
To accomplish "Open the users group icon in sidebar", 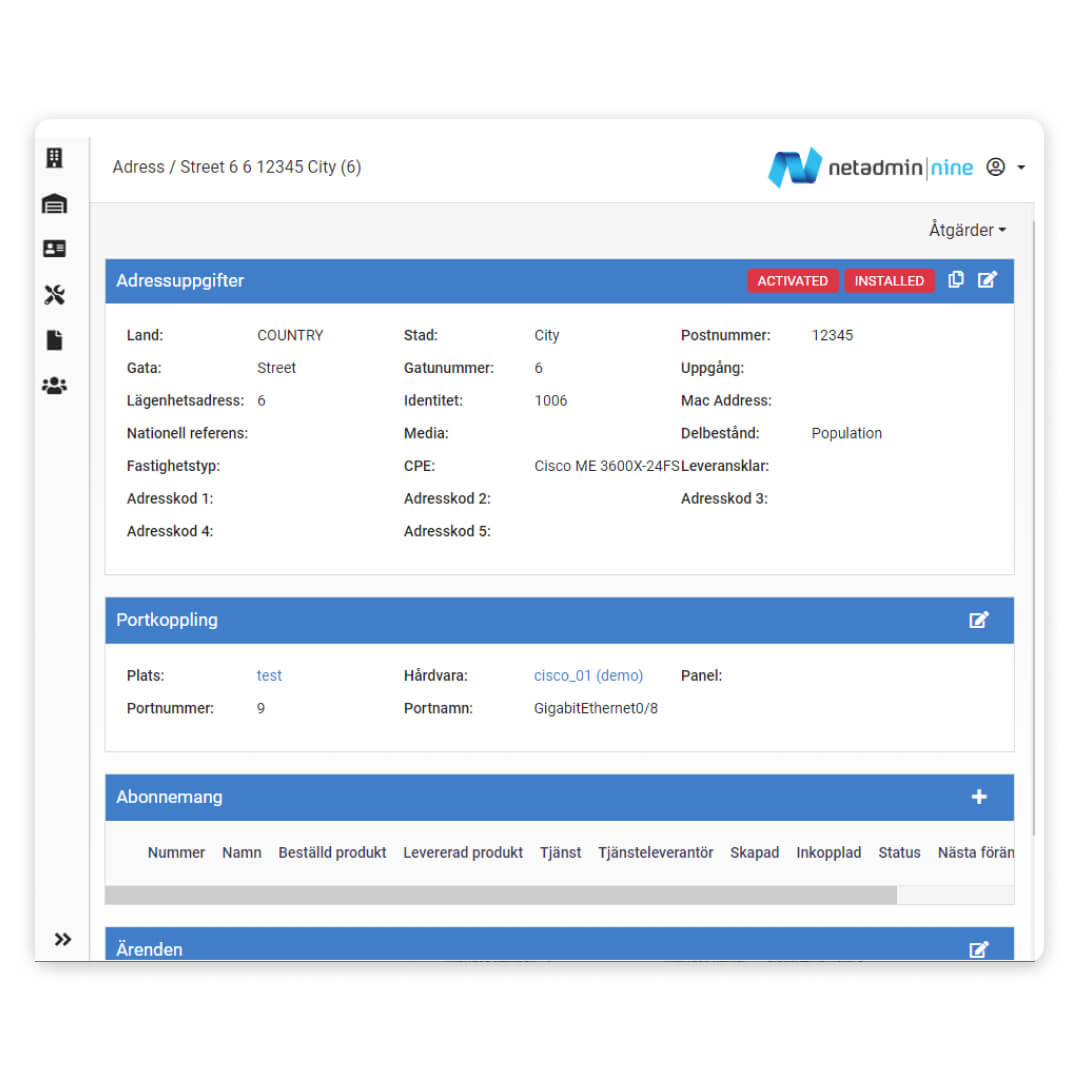I will [54, 385].
